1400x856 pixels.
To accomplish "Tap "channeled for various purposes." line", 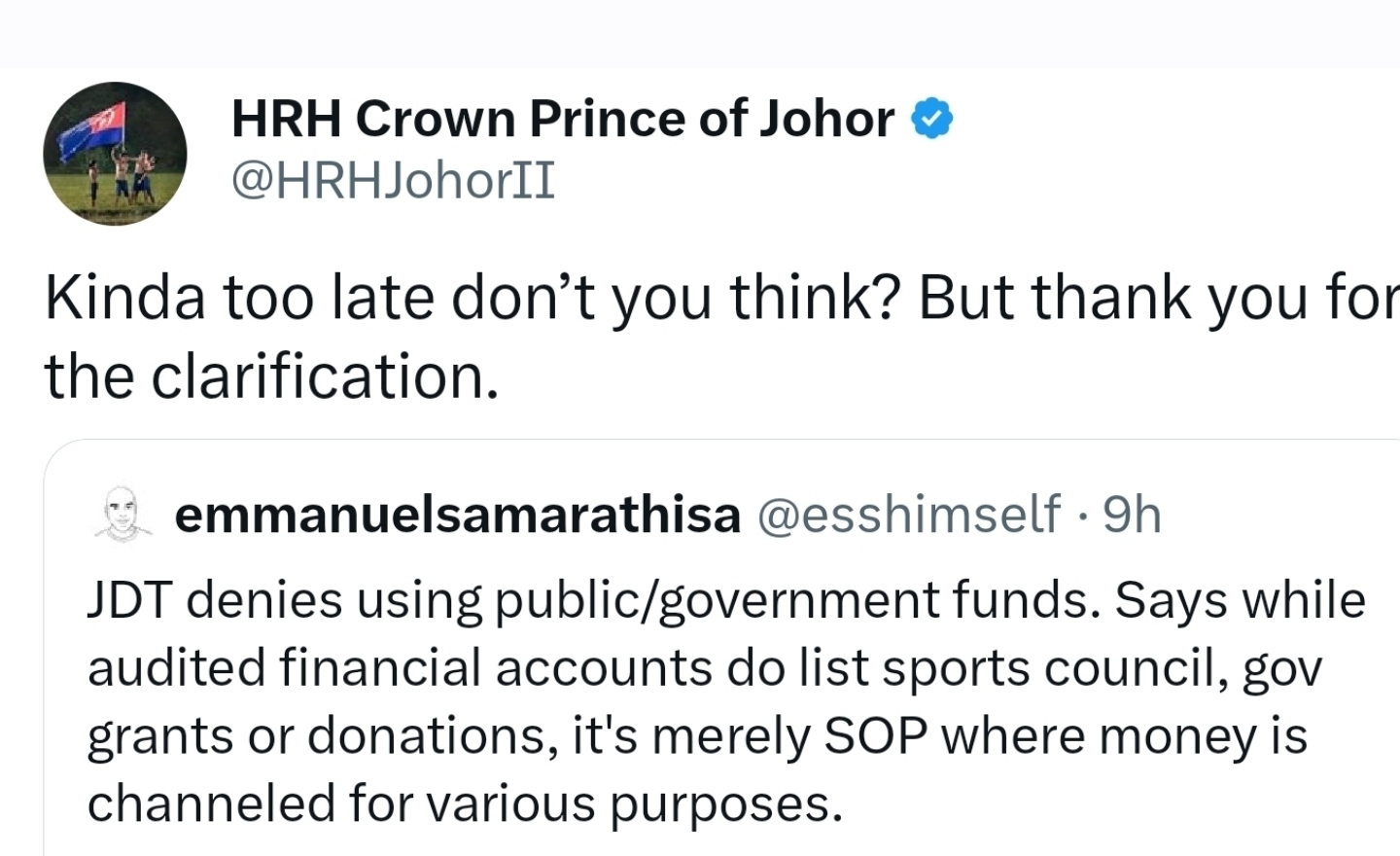I will [x=465, y=804].
